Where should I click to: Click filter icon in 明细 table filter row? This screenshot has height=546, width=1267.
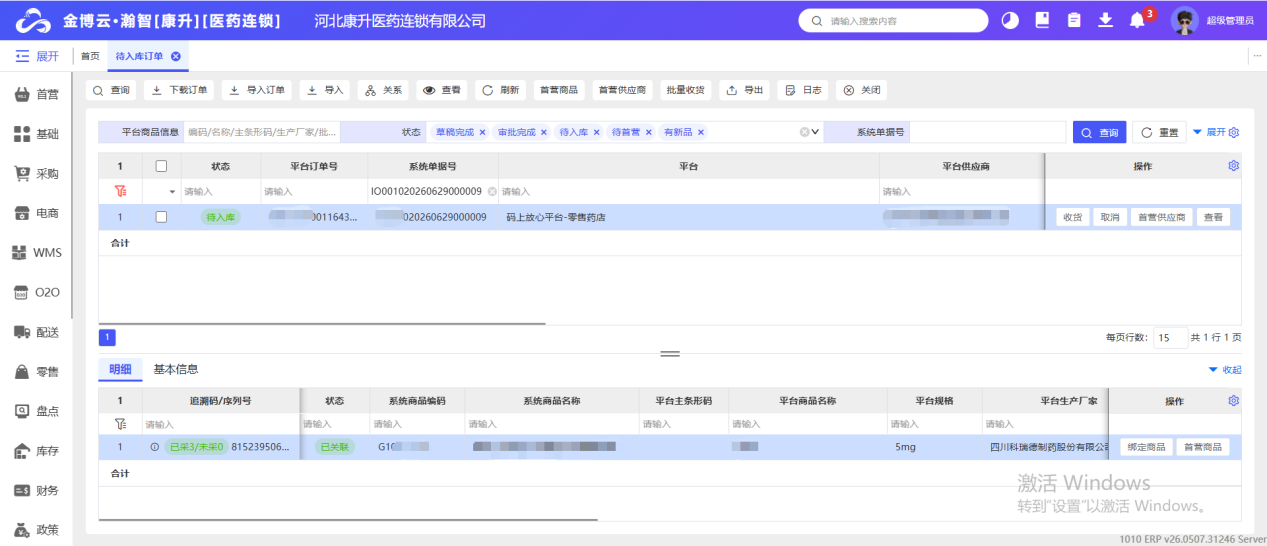point(121,424)
